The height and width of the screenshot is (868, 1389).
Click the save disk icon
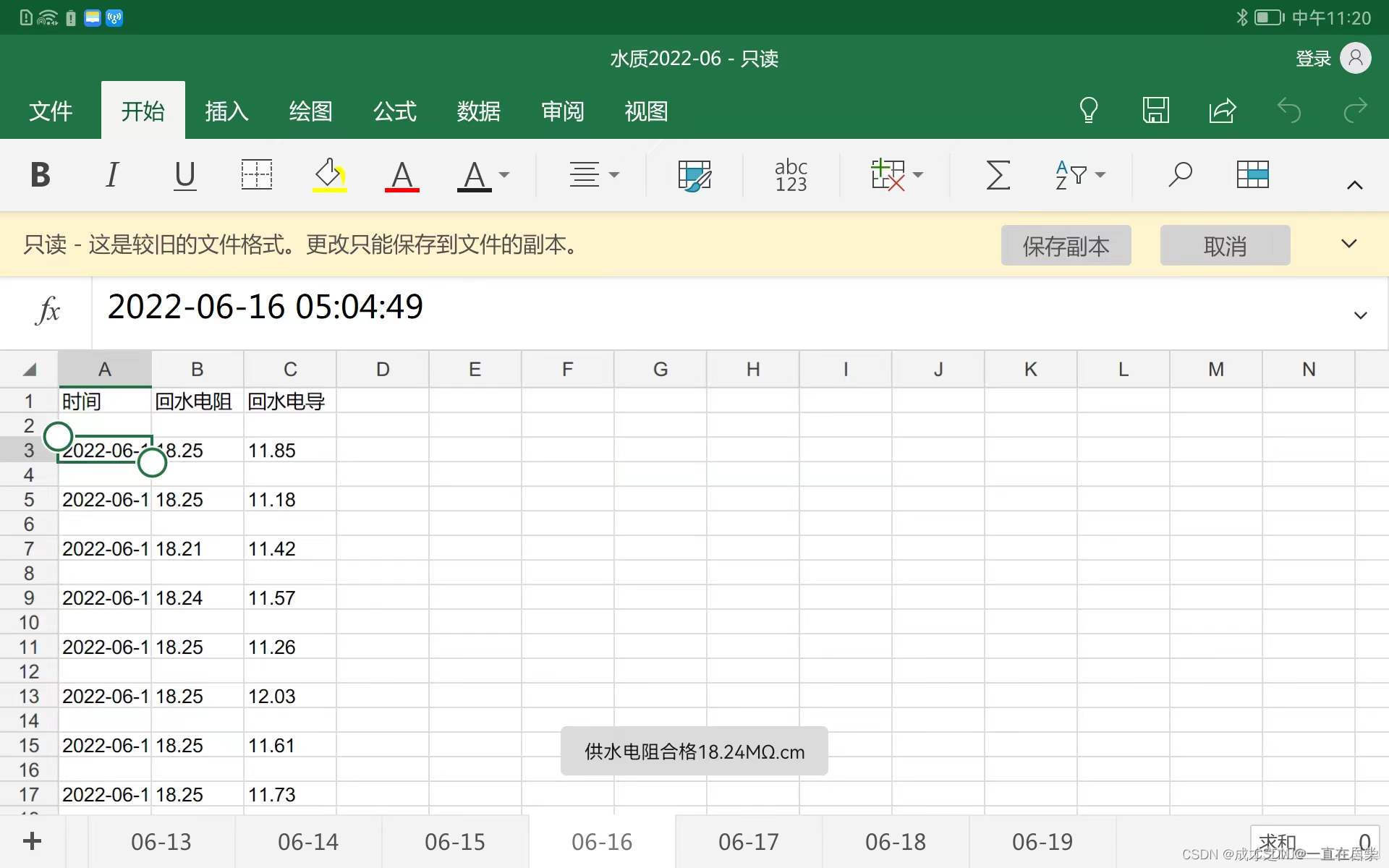coord(1155,111)
